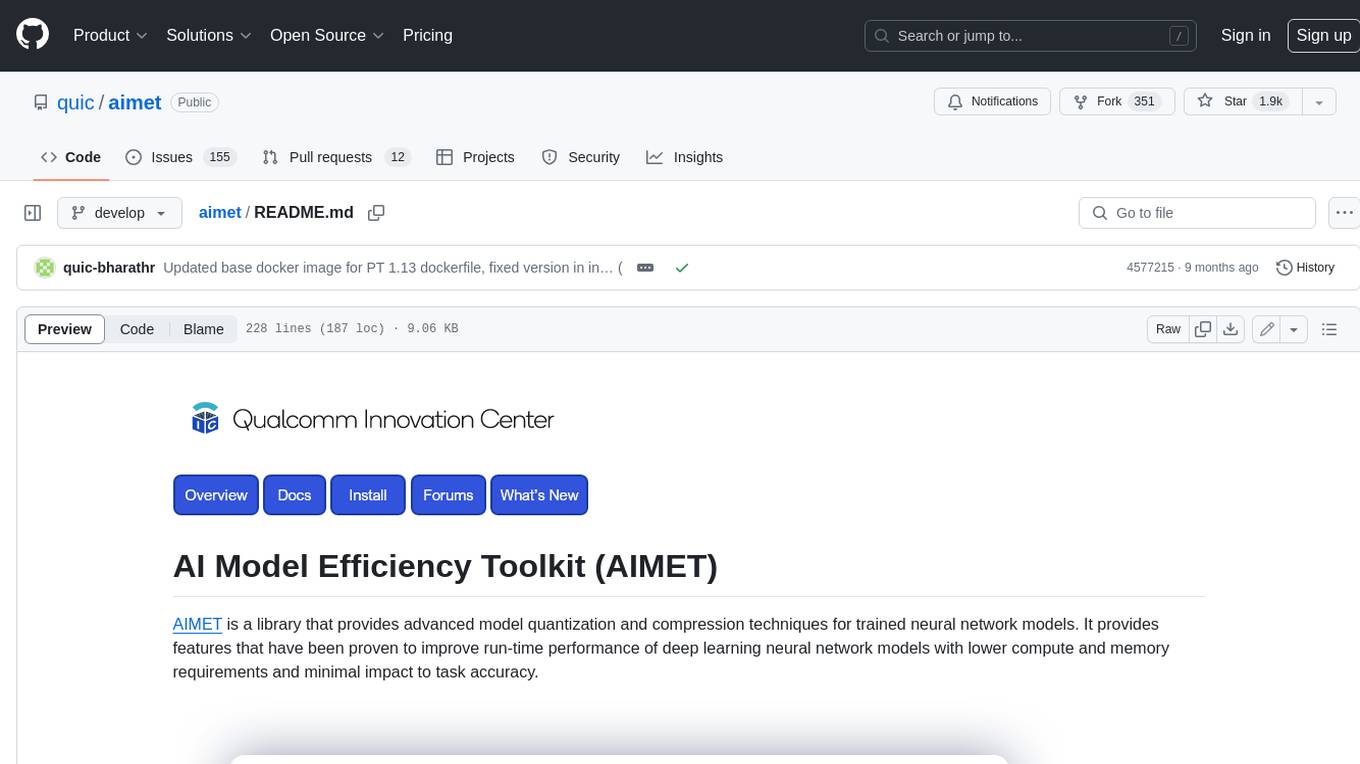The width and height of the screenshot is (1360, 764).
Task: Switch to the Code tab
Action: click(x=70, y=157)
